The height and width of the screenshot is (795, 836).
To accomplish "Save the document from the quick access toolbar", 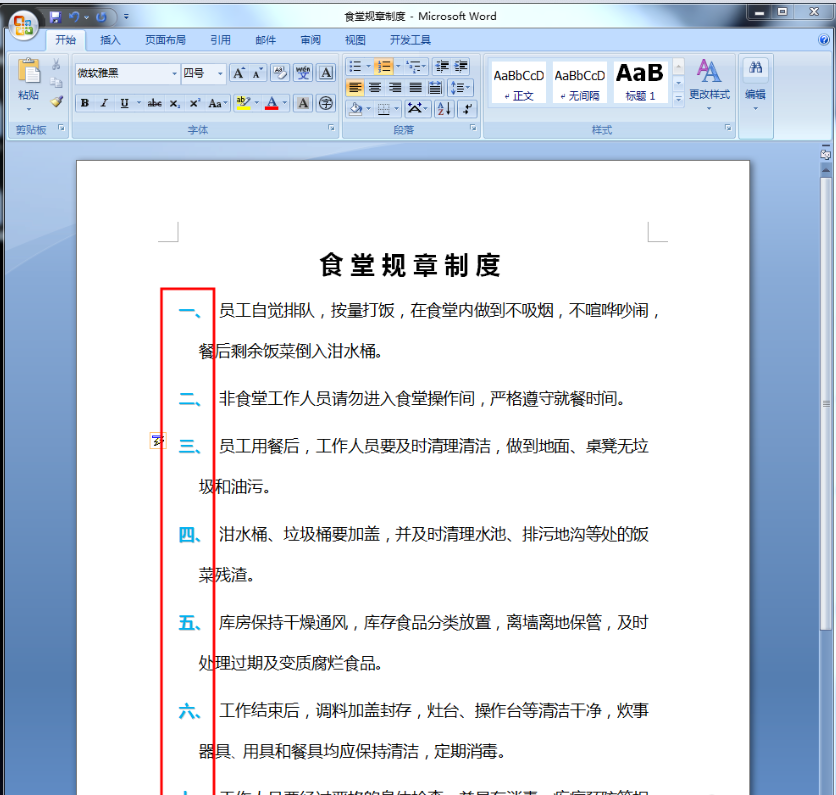I will coord(55,17).
